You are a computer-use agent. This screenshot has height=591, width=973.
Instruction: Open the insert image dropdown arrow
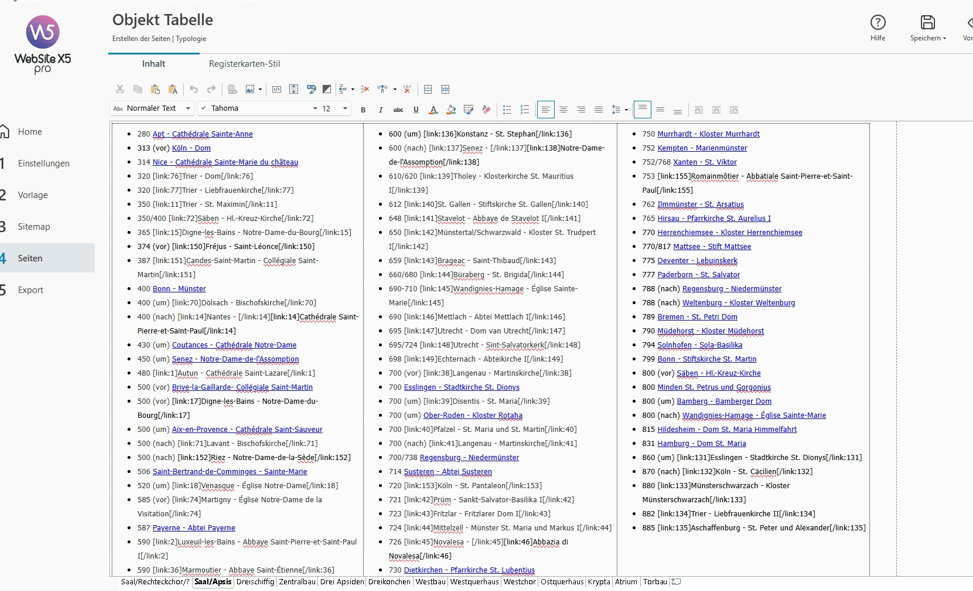click(260, 89)
